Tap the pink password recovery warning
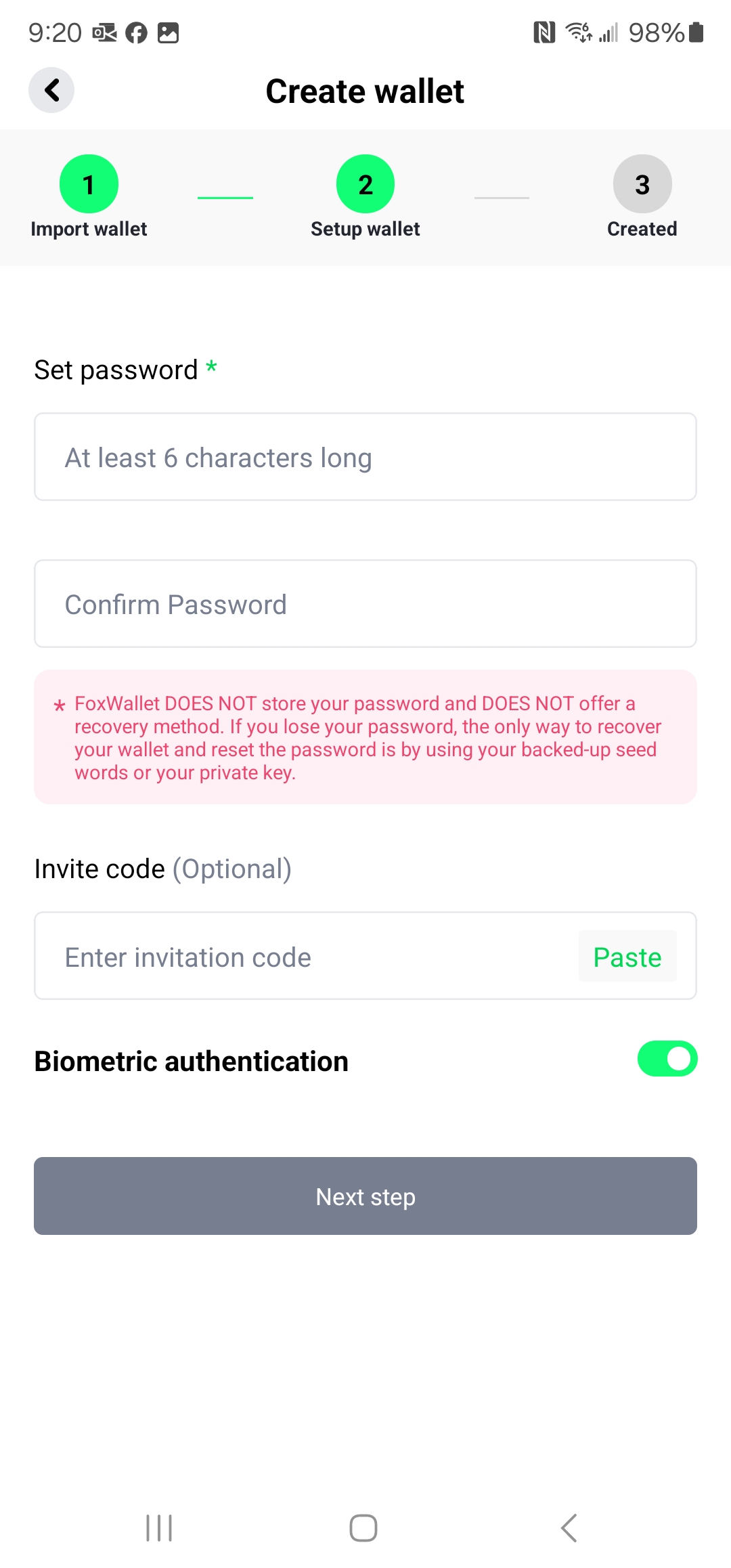 point(365,737)
